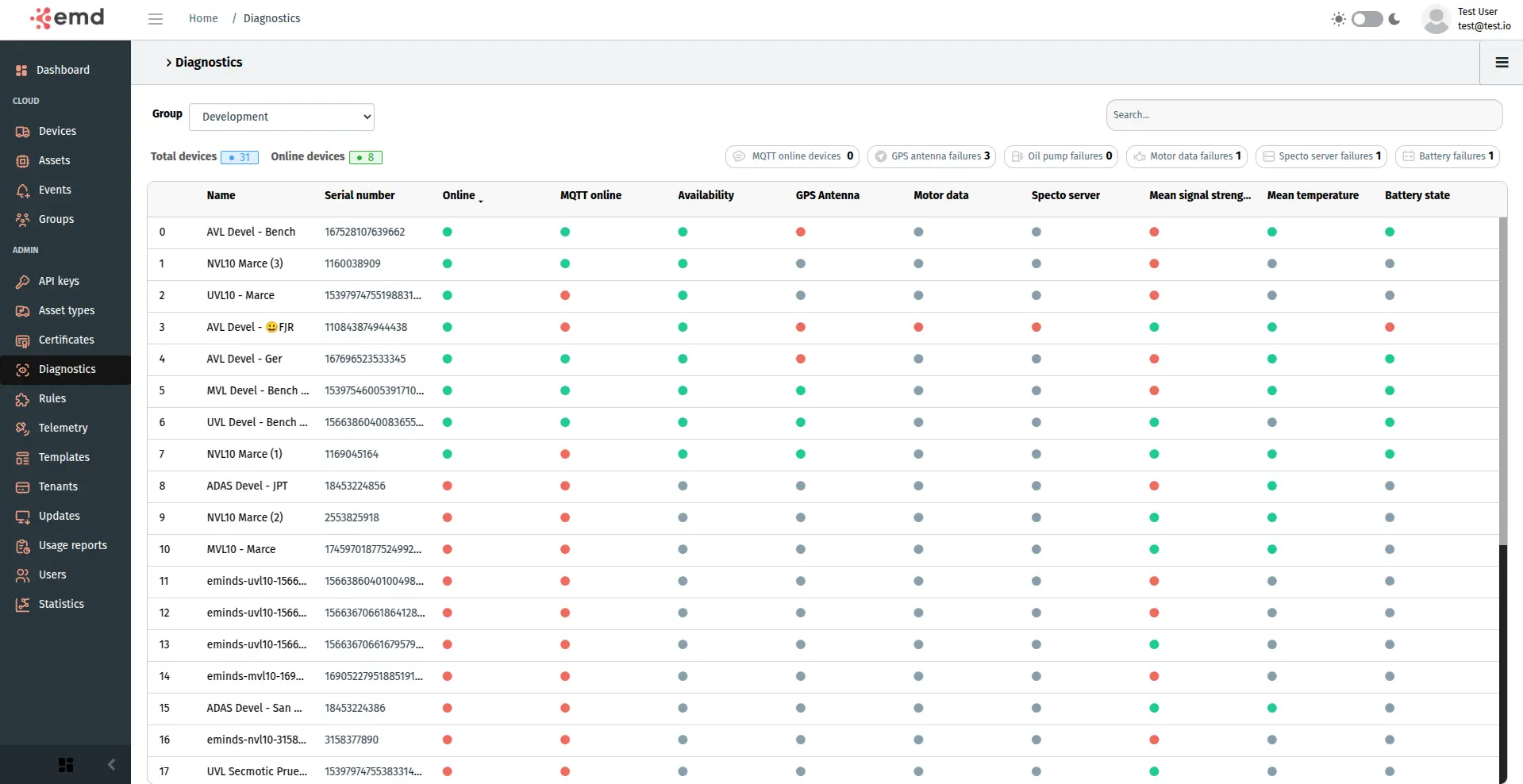
Task: Click the Users sidebar icon
Action: (22, 575)
